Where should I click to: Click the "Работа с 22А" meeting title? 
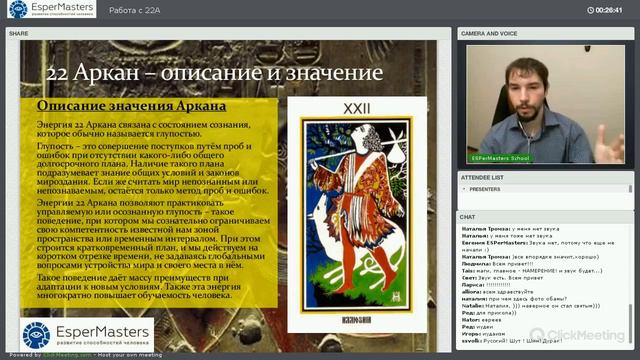pyautogui.click(x=135, y=11)
